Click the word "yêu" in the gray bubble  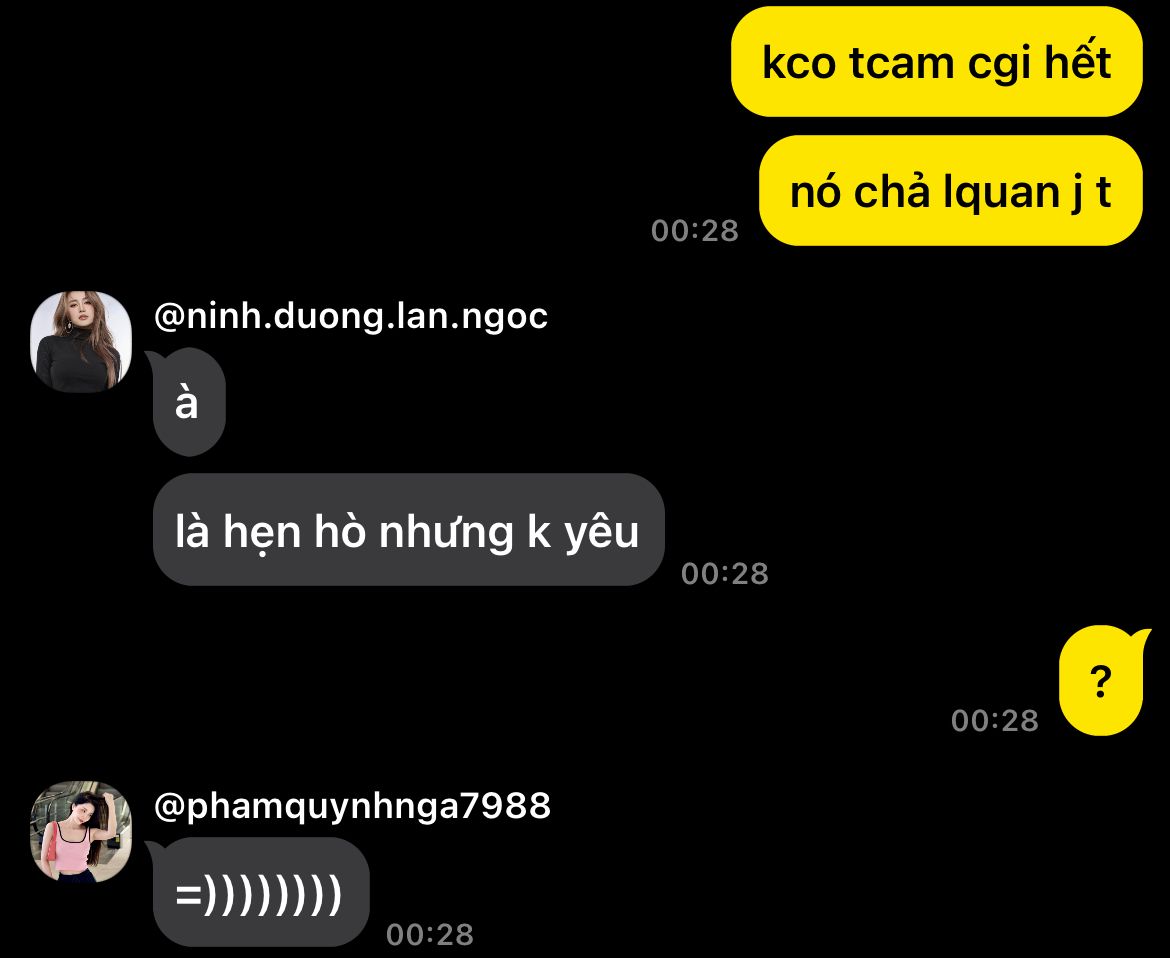pyautogui.click(x=601, y=531)
